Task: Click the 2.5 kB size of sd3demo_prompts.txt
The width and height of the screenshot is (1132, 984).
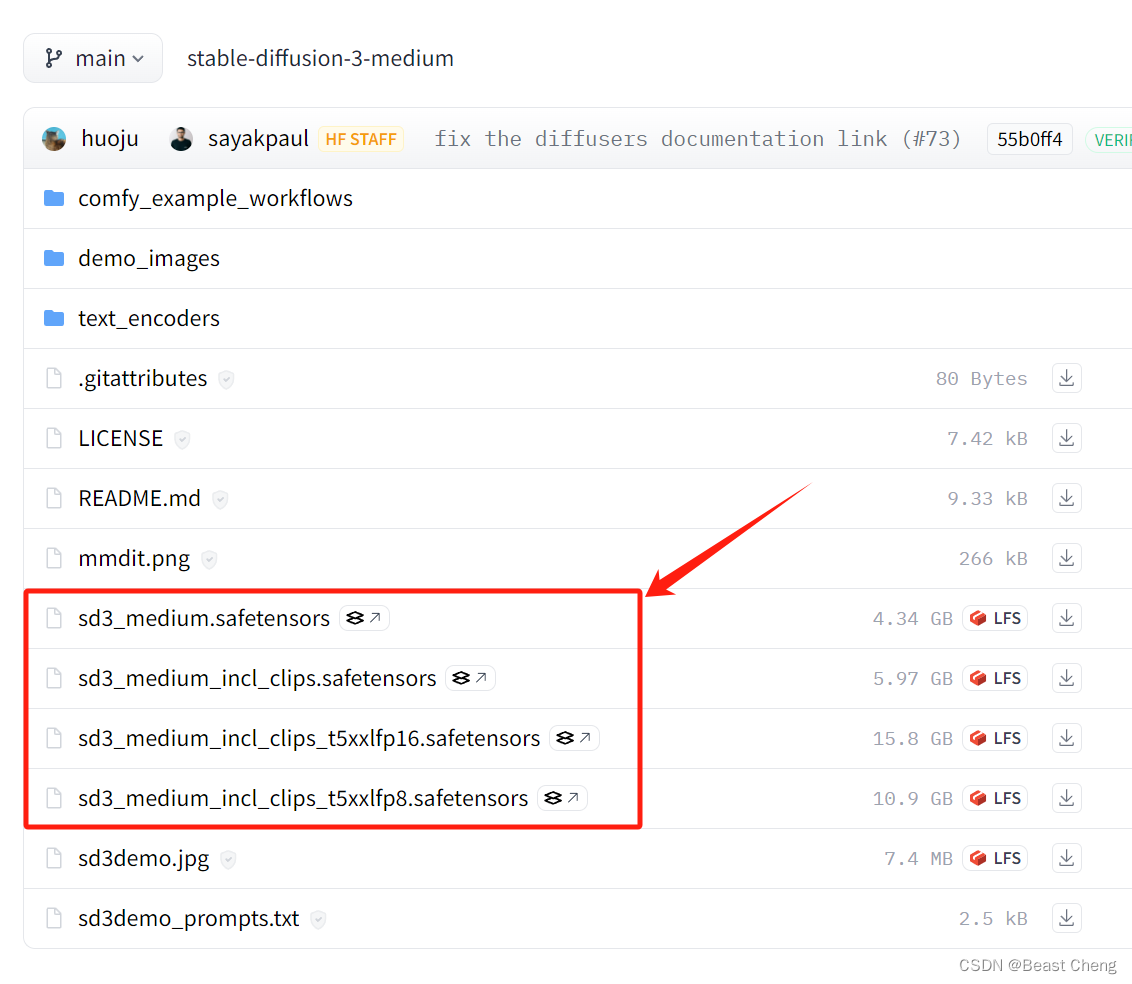Action: pos(993,918)
